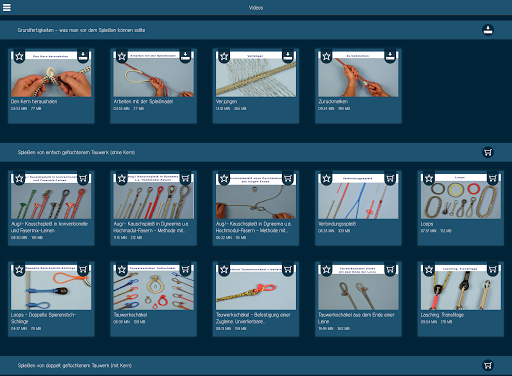Screen dimensions: 512x376
Task: Add Loops video to cart
Action: point(493,178)
